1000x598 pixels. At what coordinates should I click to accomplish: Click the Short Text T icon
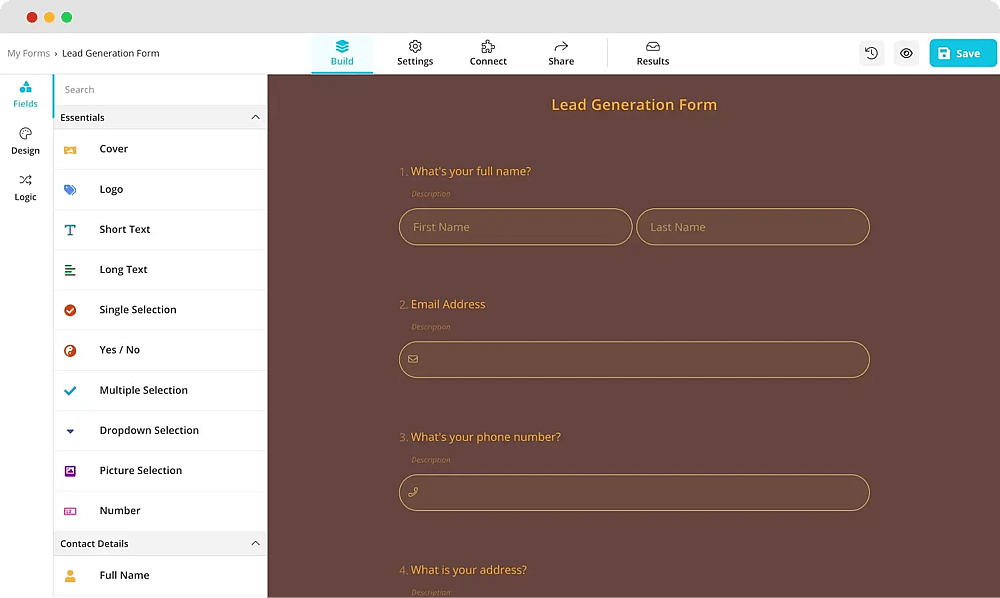(x=70, y=230)
